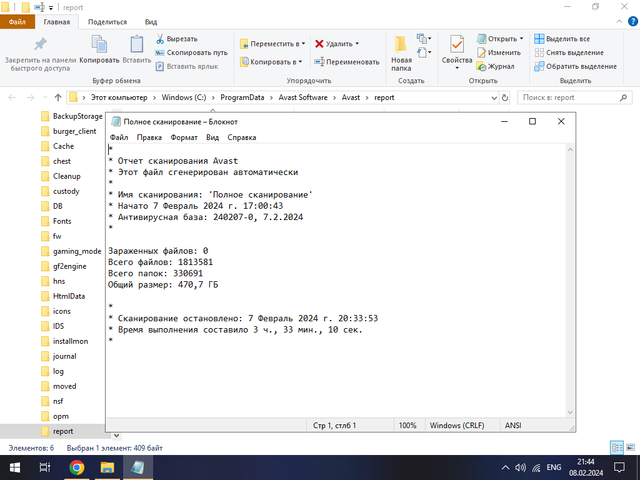Click Вставить ярлык in the ribbon
The image size is (640, 480).
[x=187, y=66]
